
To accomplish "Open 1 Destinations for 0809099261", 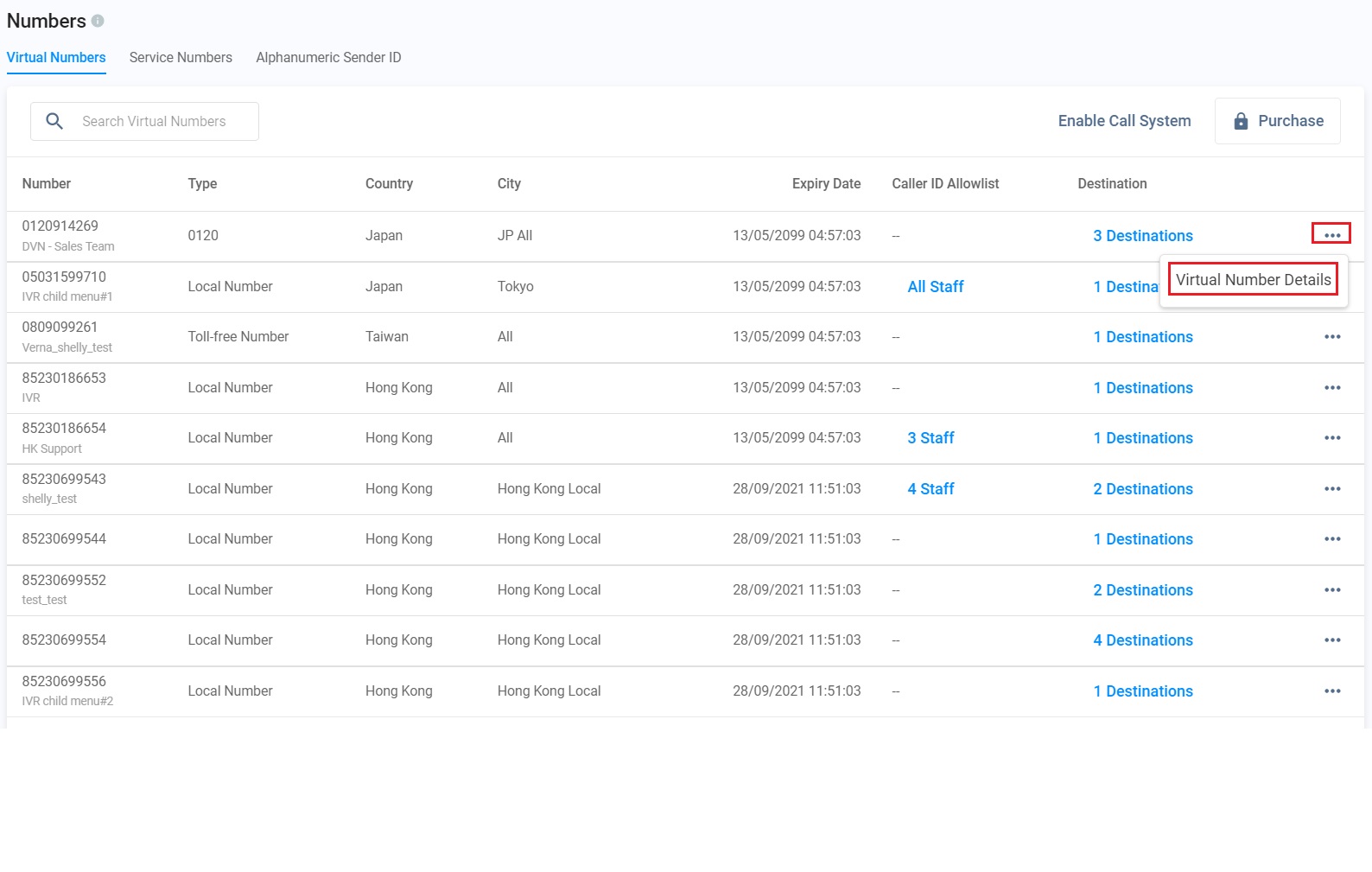I will point(1143,337).
